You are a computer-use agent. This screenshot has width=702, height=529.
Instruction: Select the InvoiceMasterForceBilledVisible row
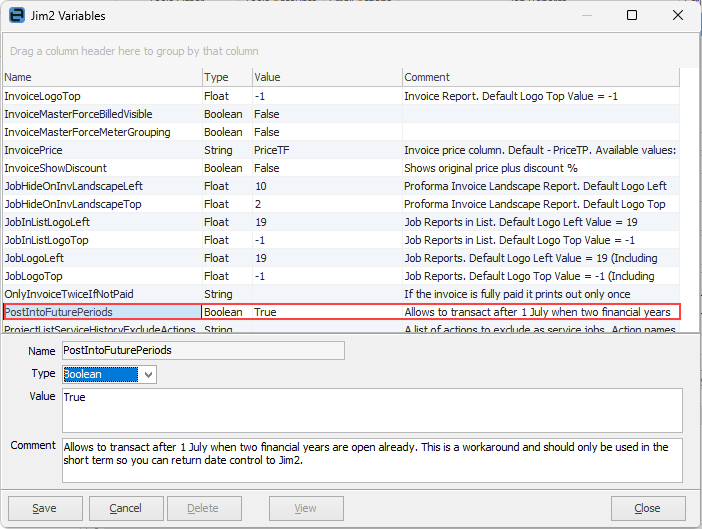click(x=342, y=114)
